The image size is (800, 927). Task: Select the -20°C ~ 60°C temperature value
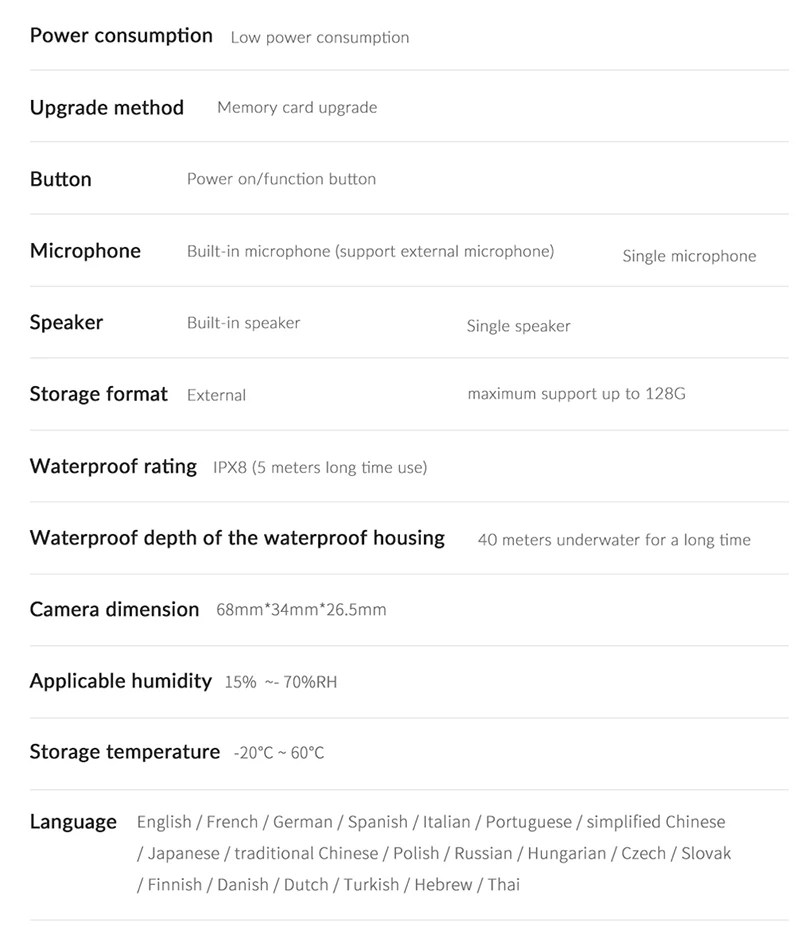coord(278,753)
